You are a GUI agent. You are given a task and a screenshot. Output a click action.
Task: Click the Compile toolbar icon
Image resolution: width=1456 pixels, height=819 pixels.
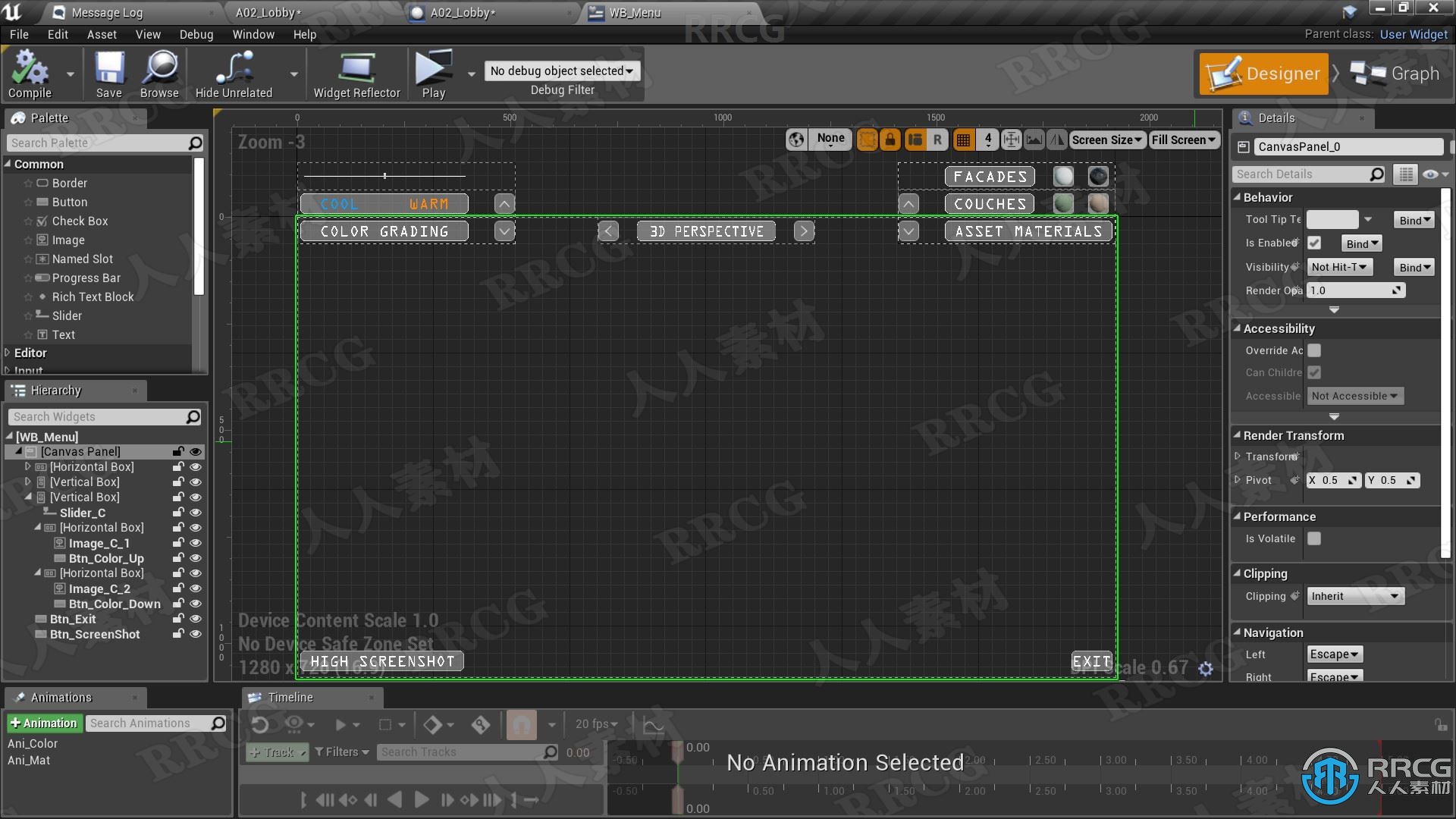[x=30, y=74]
